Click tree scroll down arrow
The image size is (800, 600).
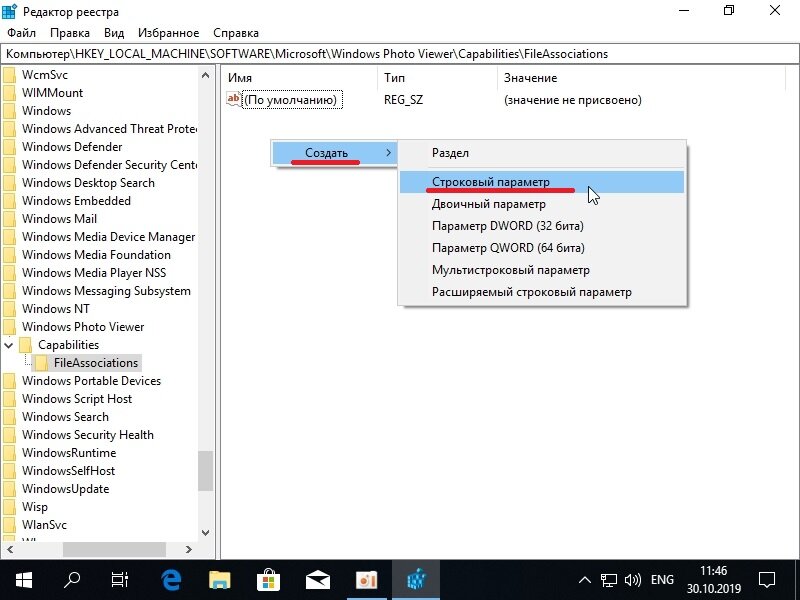click(206, 533)
